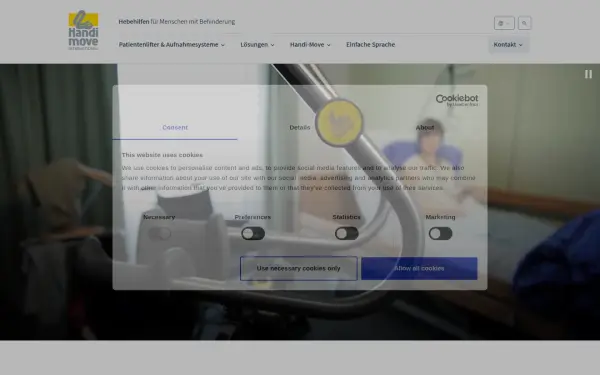
Task: Open the search magnifier icon
Action: coord(525,23)
